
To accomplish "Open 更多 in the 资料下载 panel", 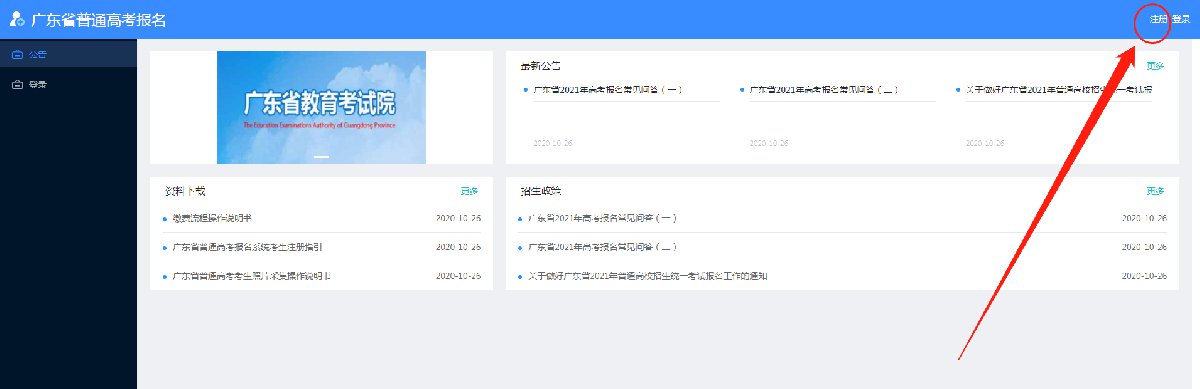I will [469, 190].
